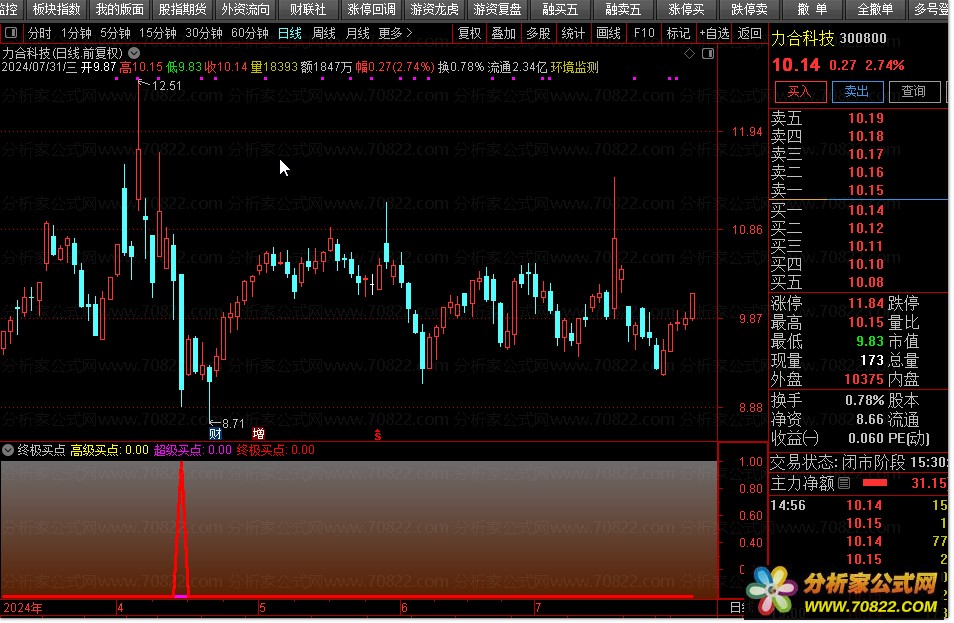Expand 更多 period options
Viewport: 954px width, 623px height.
click(395, 33)
